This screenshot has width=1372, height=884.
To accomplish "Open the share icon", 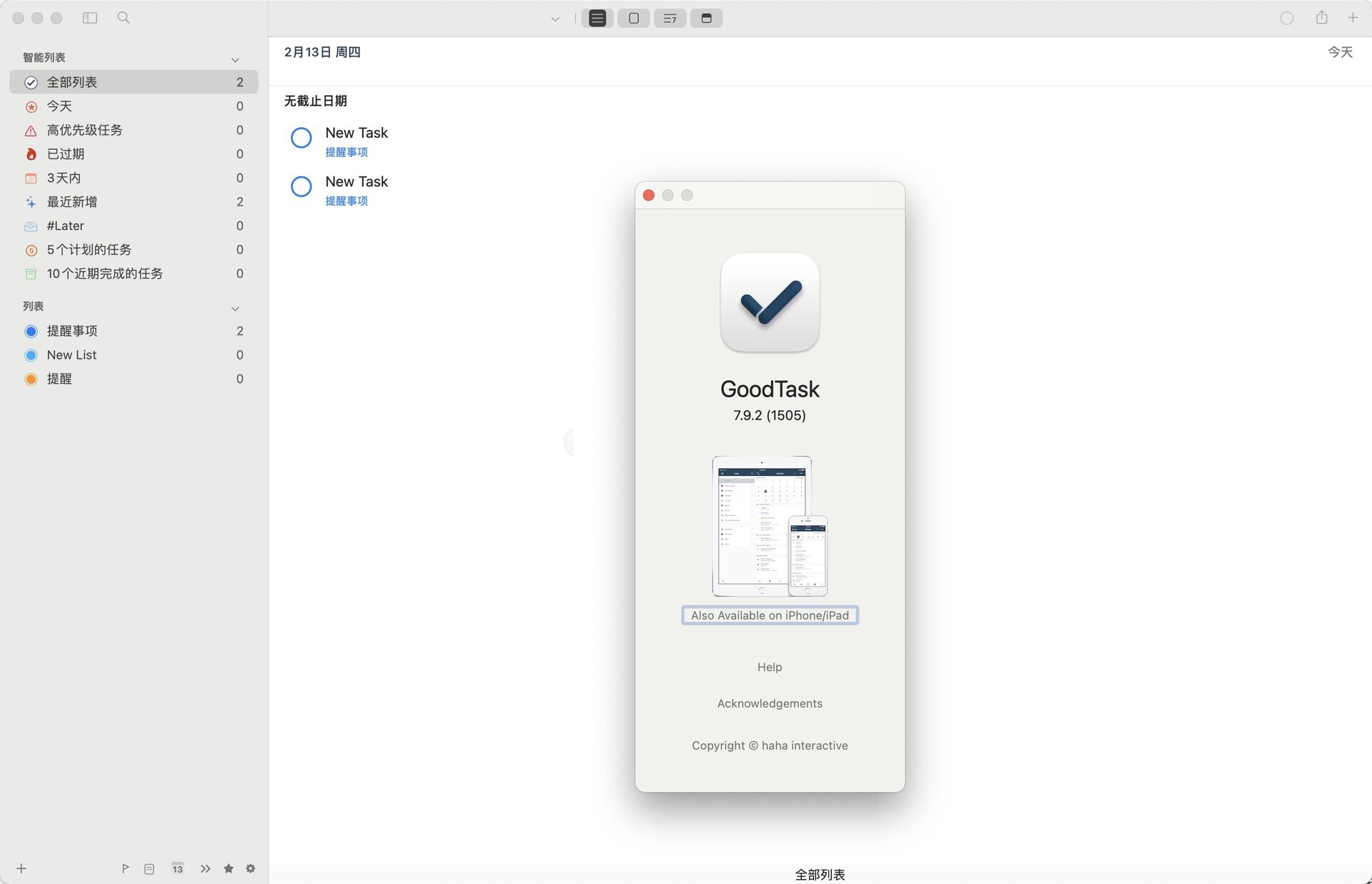I will (1322, 18).
